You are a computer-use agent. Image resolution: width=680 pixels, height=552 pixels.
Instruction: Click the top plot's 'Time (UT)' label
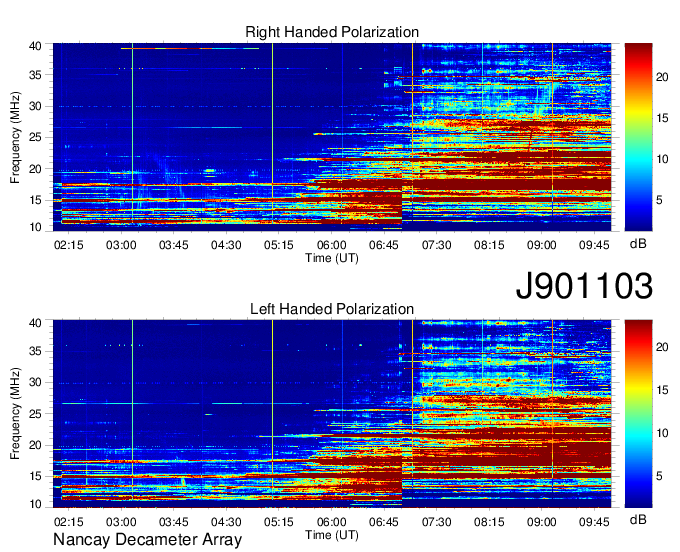click(x=332, y=258)
